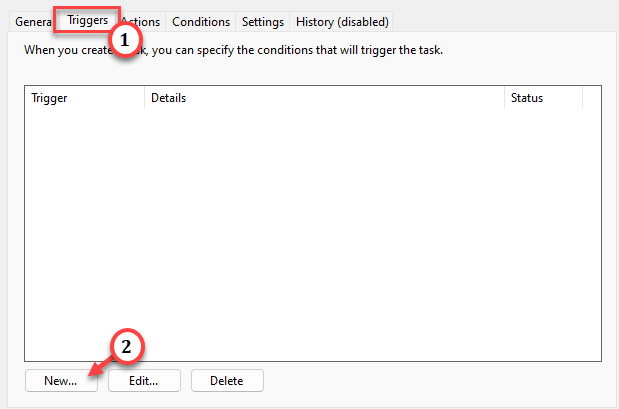Switch to the General tab
Viewport: 619px width, 409px height.
(32, 22)
